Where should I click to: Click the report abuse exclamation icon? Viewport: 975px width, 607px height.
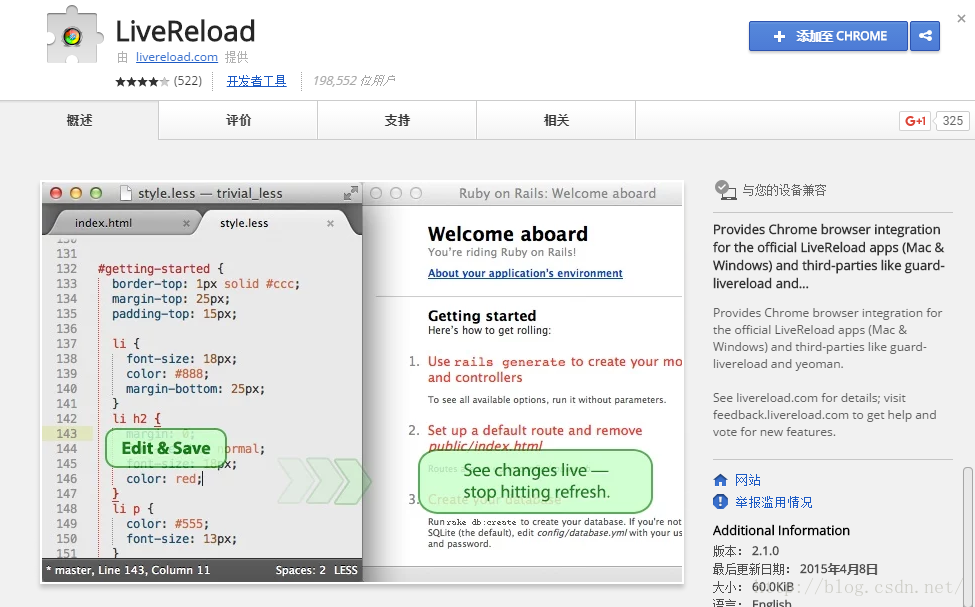coord(720,501)
